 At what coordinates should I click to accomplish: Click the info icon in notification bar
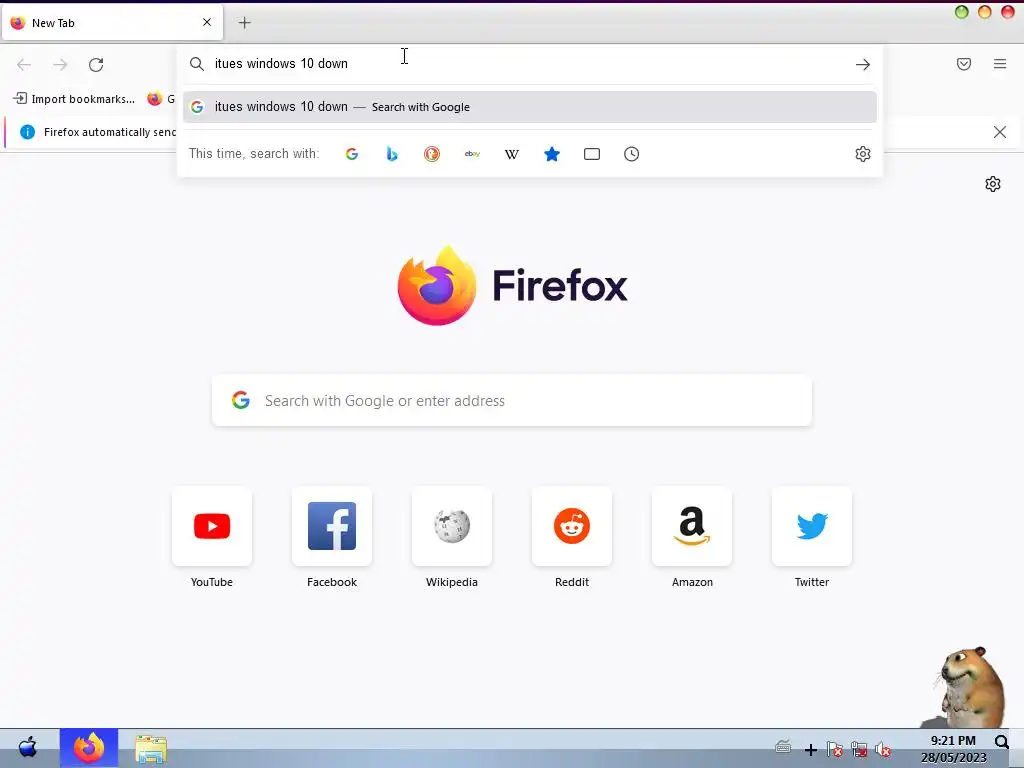27,132
